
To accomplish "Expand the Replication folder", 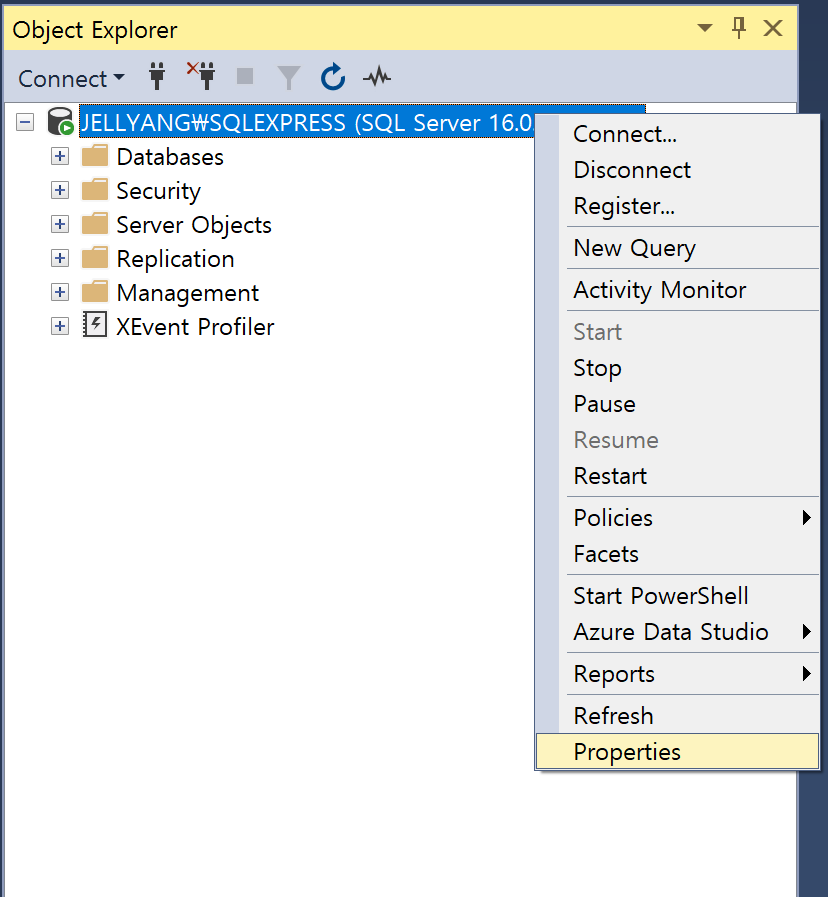I will coord(60,258).
